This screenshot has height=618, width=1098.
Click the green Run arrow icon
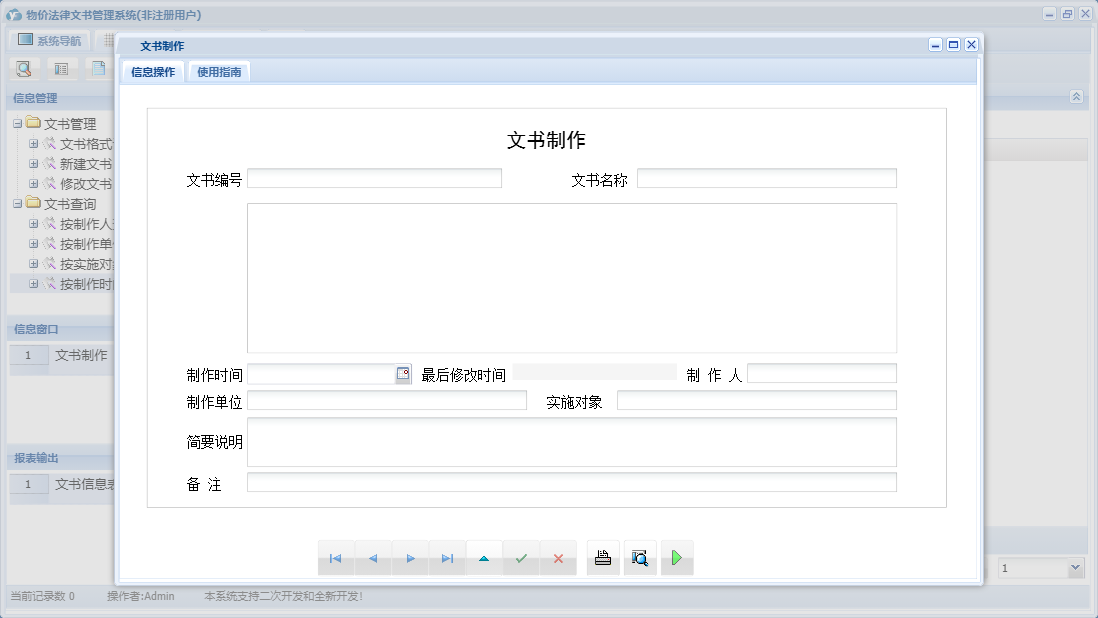pos(677,558)
